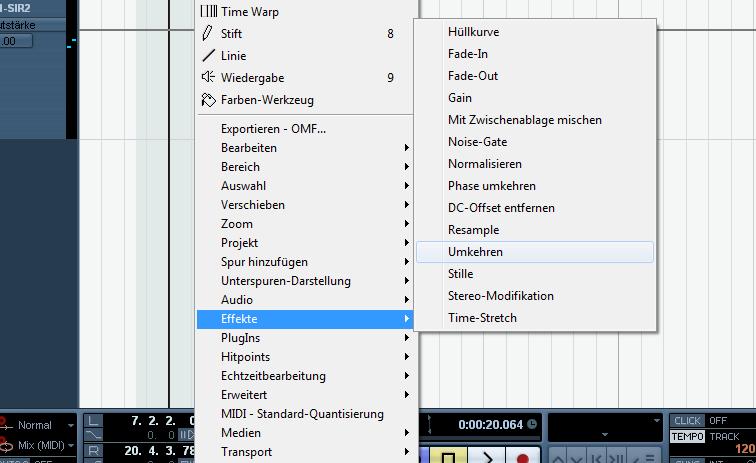Choose Hüllkurve from Effekte submenu
Viewport: 756px width, 463px height.
coord(535,32)
